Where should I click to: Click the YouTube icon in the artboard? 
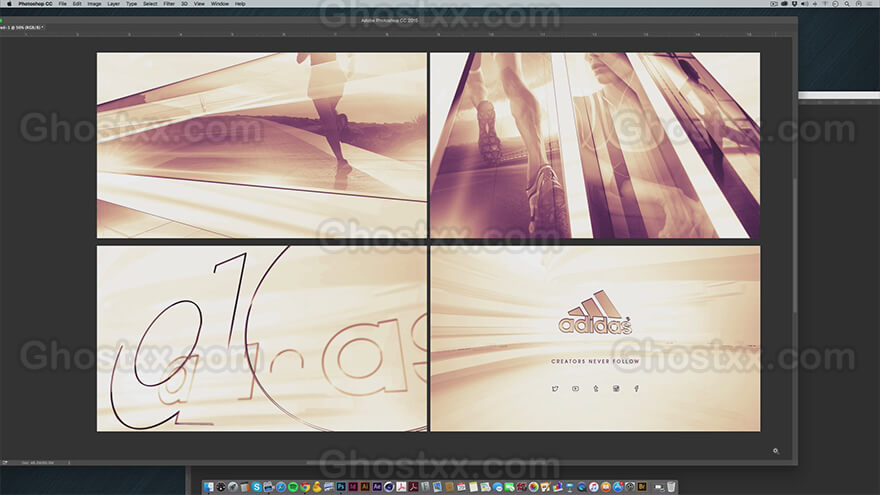pos(575,388)
